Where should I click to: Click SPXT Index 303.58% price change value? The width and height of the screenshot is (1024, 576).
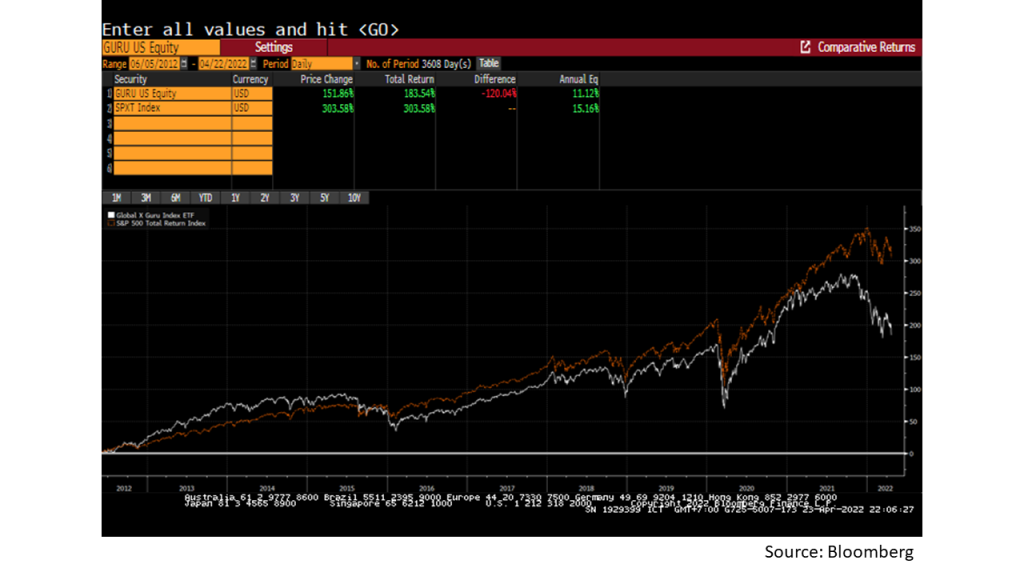[338, 108]
